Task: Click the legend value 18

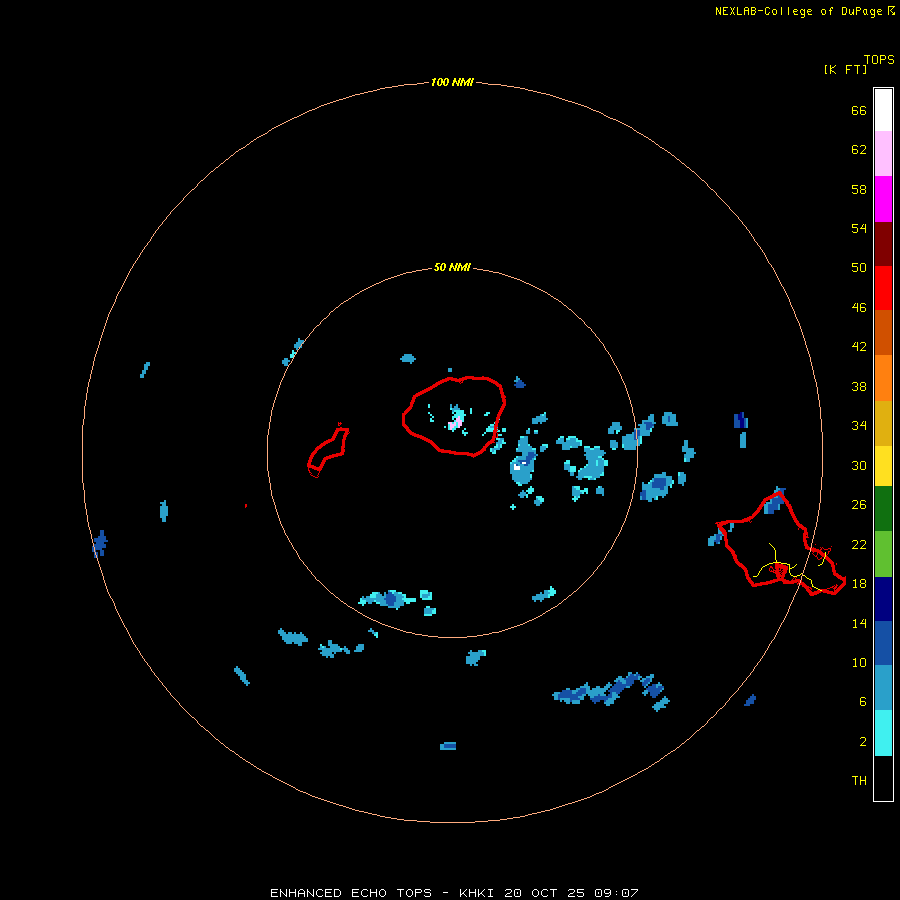Action: coord(859,583)
